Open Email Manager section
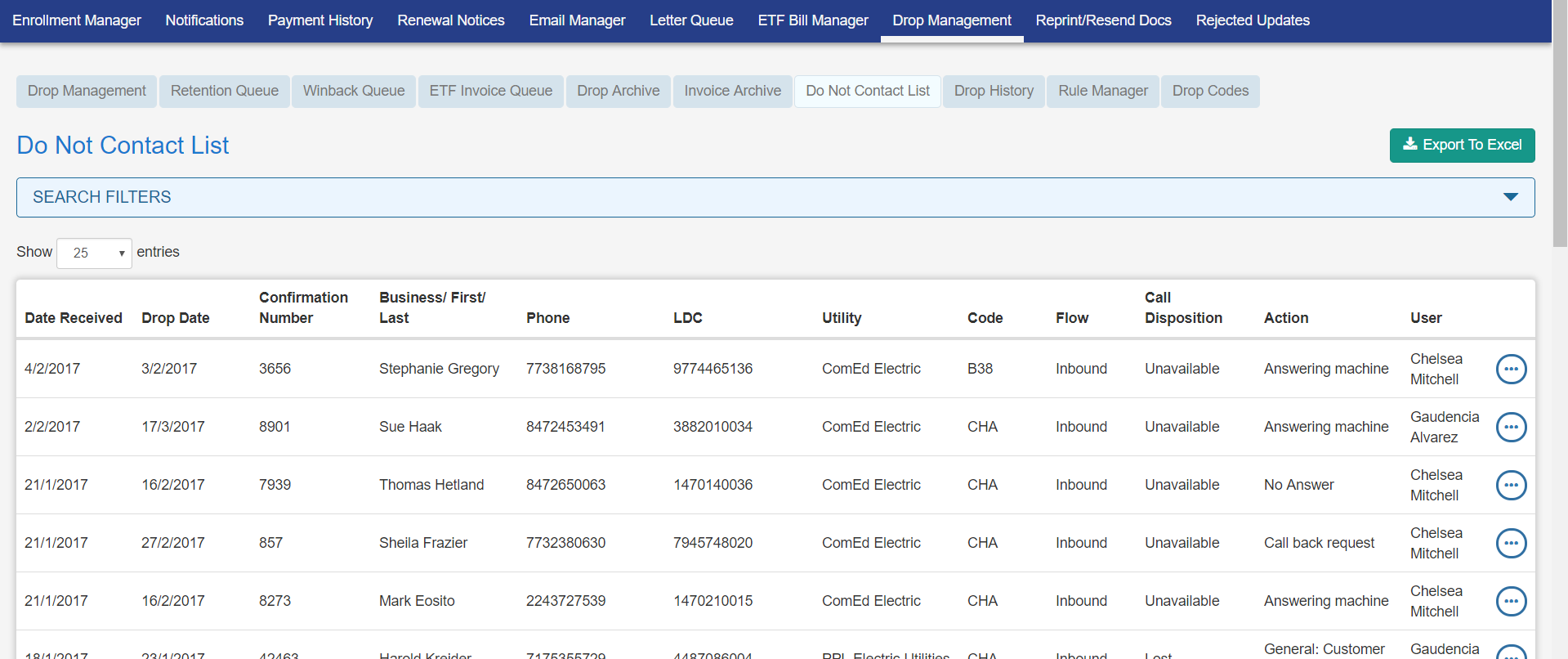The image size is (1568, 659). [x=577, y=20]
